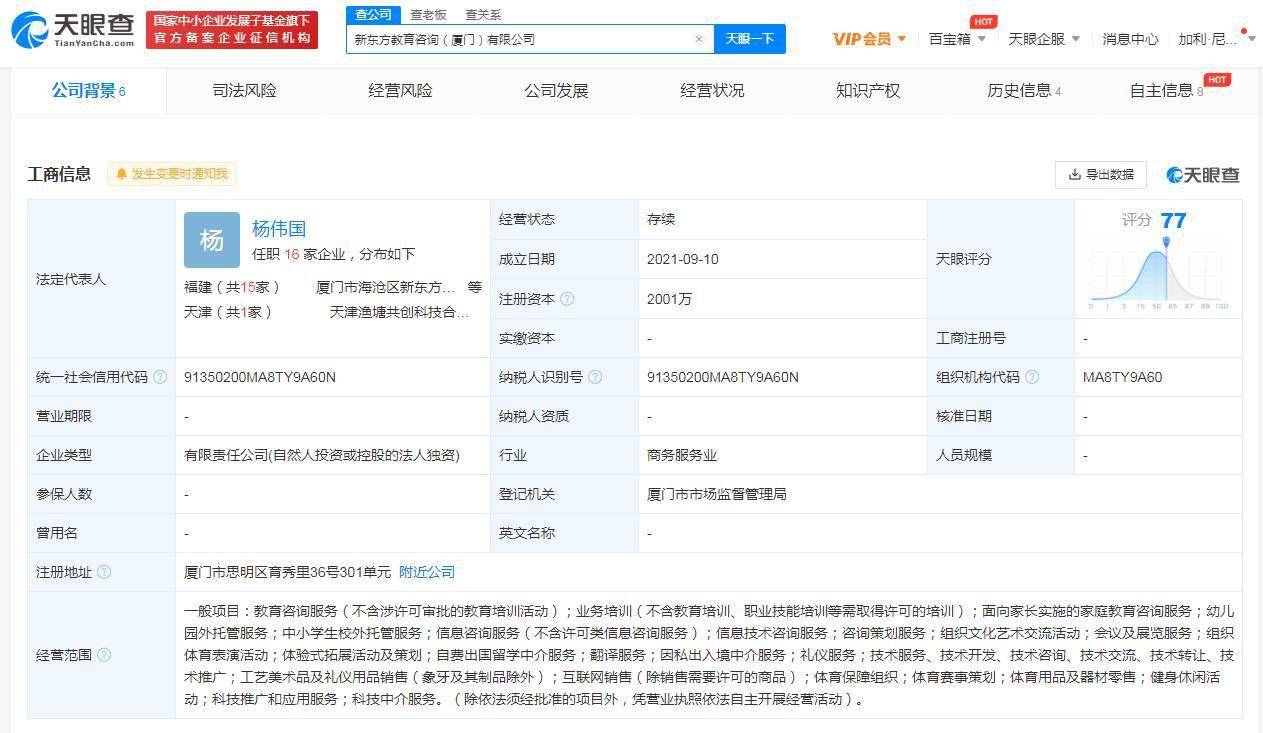Viewport: 1263px width, 733px height.
Task: Open the 附近公司 nearby companies link
Action: click(427, 572)
